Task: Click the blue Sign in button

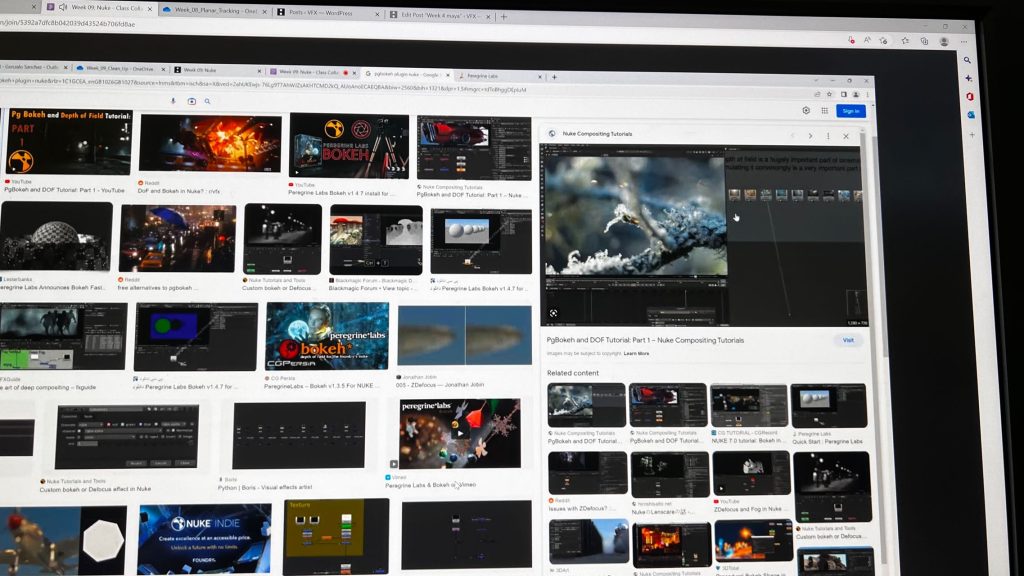Action: pyautogui.click(x=850, y=111)
